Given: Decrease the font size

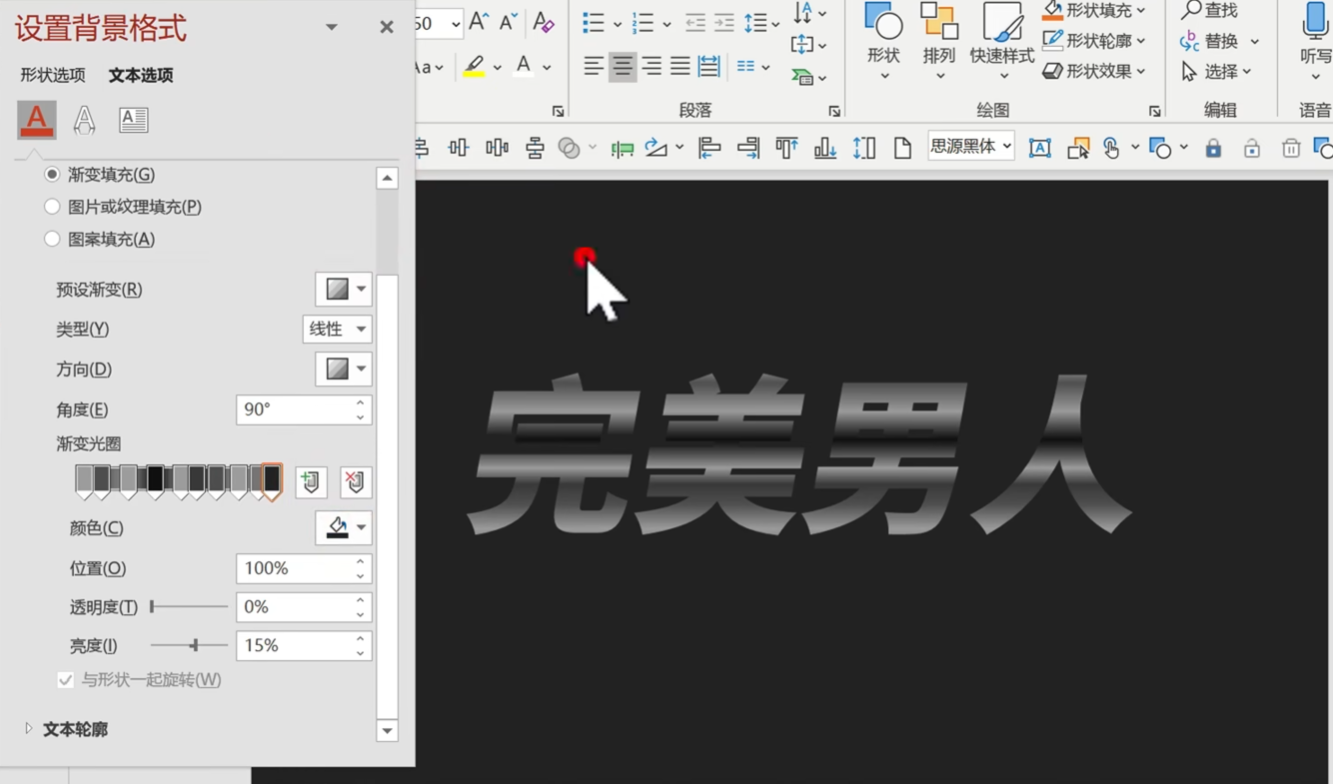Looking at the screenshot, I should [509, 22].
